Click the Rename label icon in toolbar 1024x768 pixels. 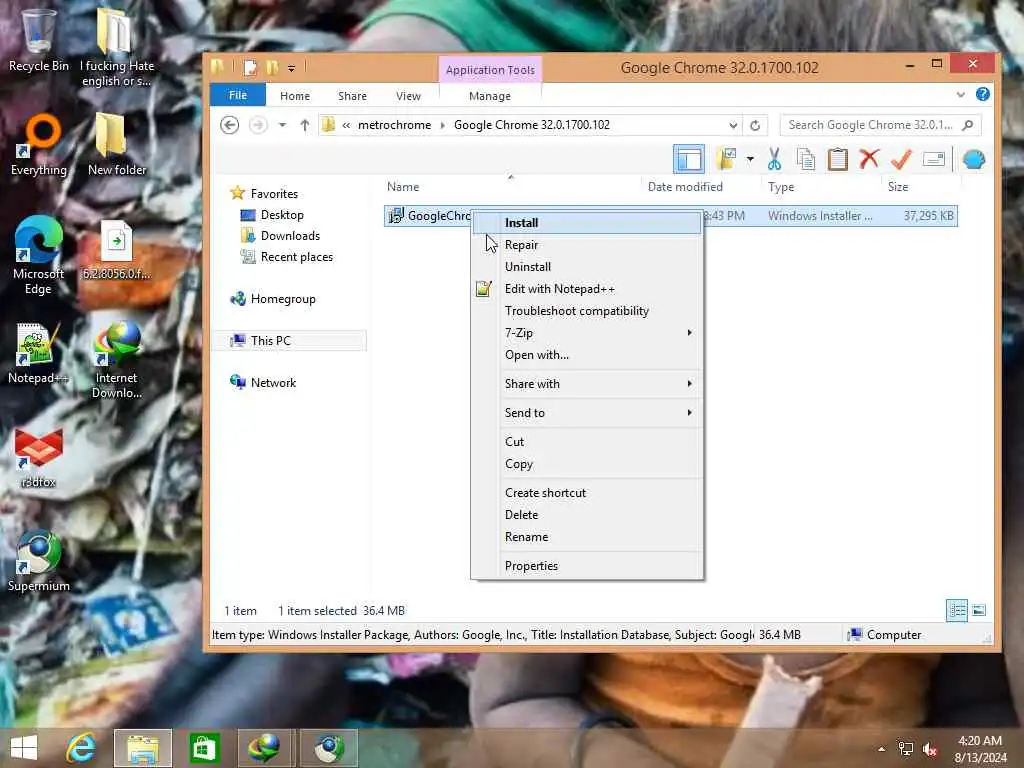(x=934, y=159)
